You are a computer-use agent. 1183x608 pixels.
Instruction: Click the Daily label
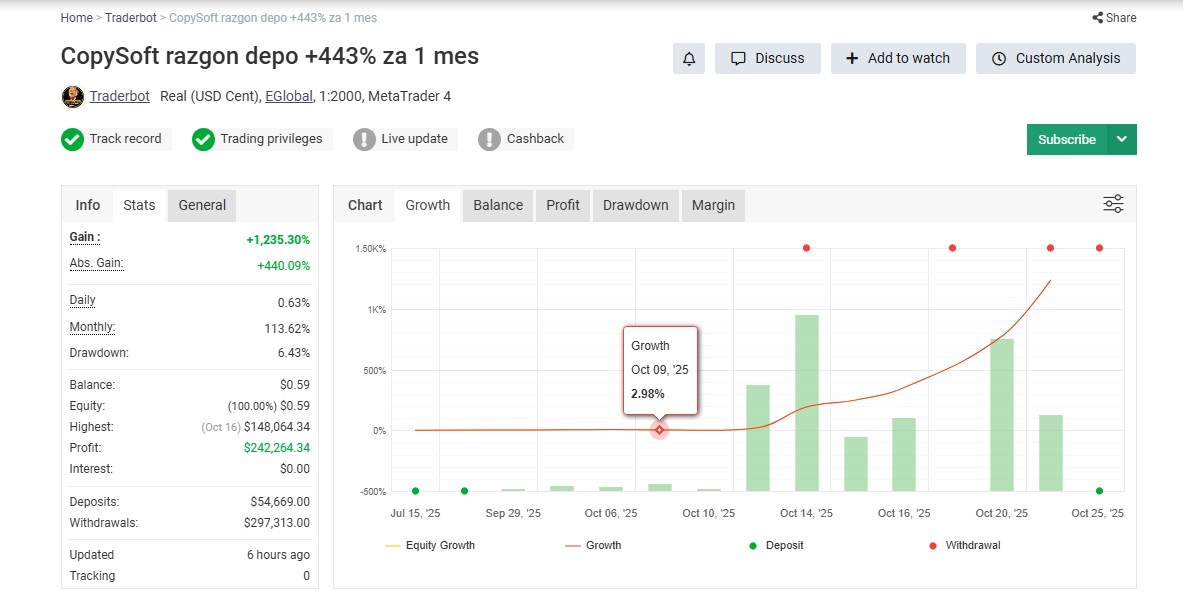82,300
